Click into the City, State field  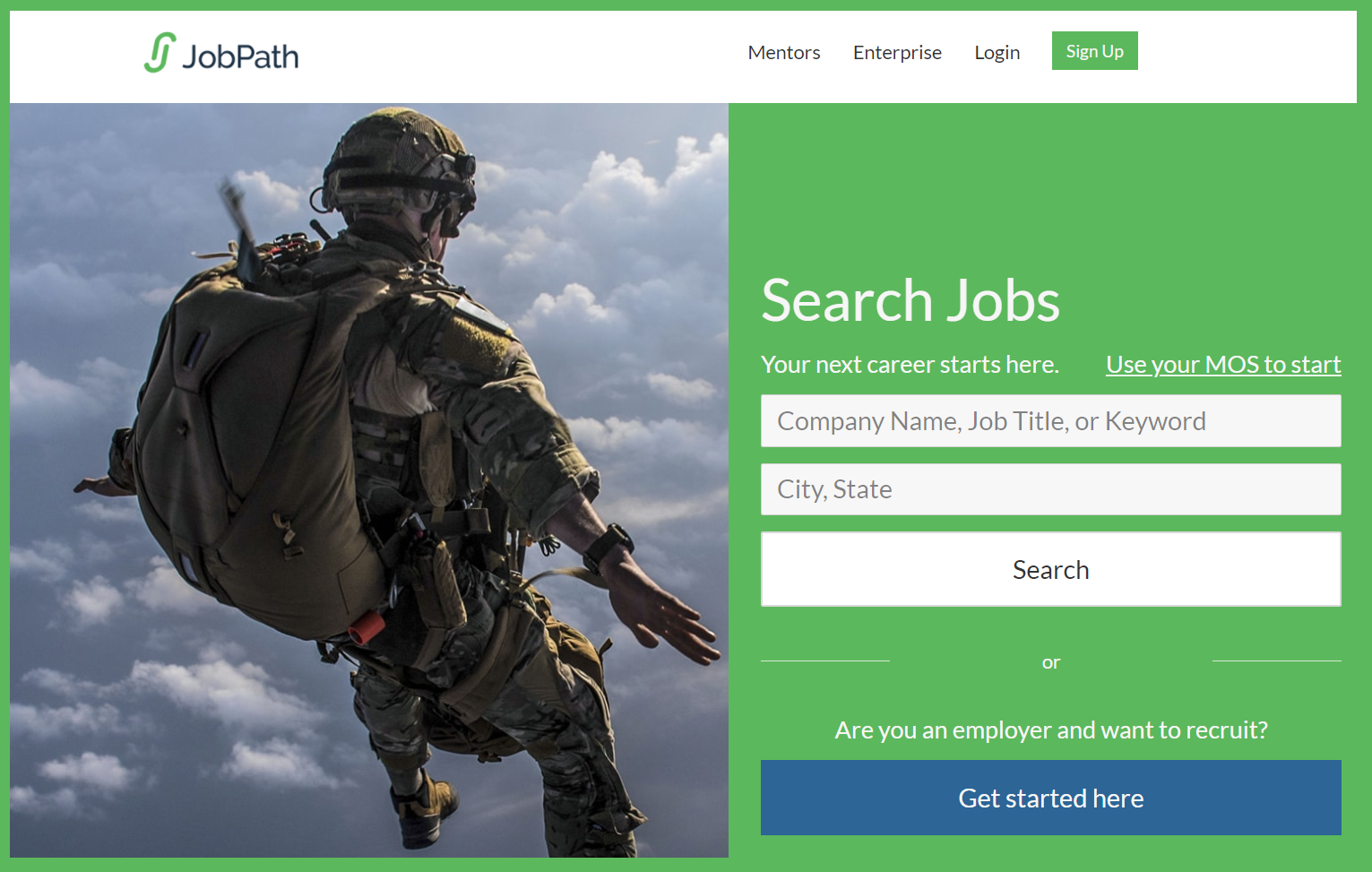coord(1050,489)
